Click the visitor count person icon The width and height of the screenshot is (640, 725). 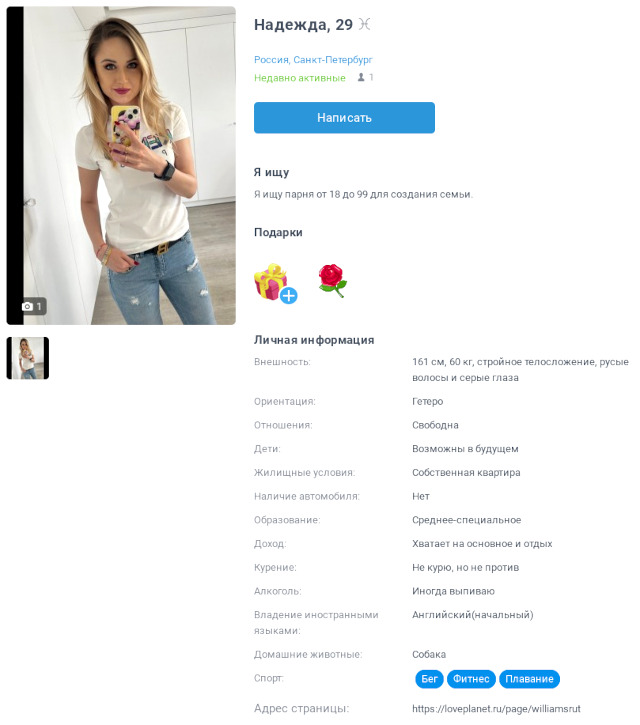click(361, 77)
